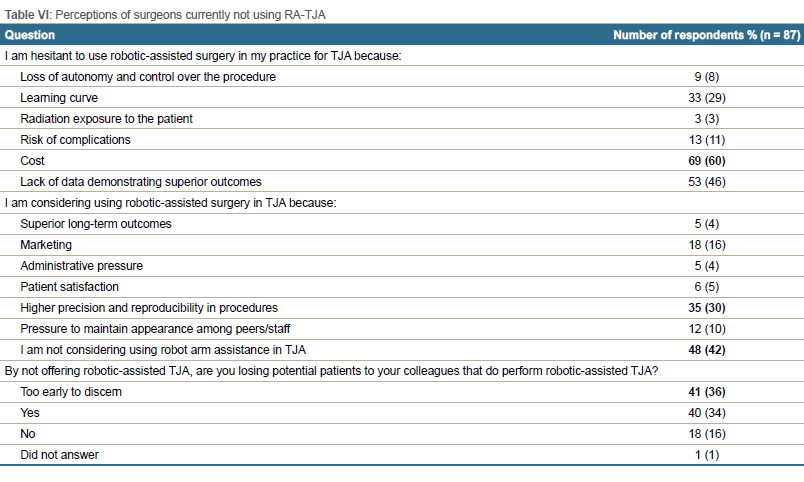The height and width of the screenshot is (482, 804).
Task: Select Loss of autonomy and control row
Action: 402,76
